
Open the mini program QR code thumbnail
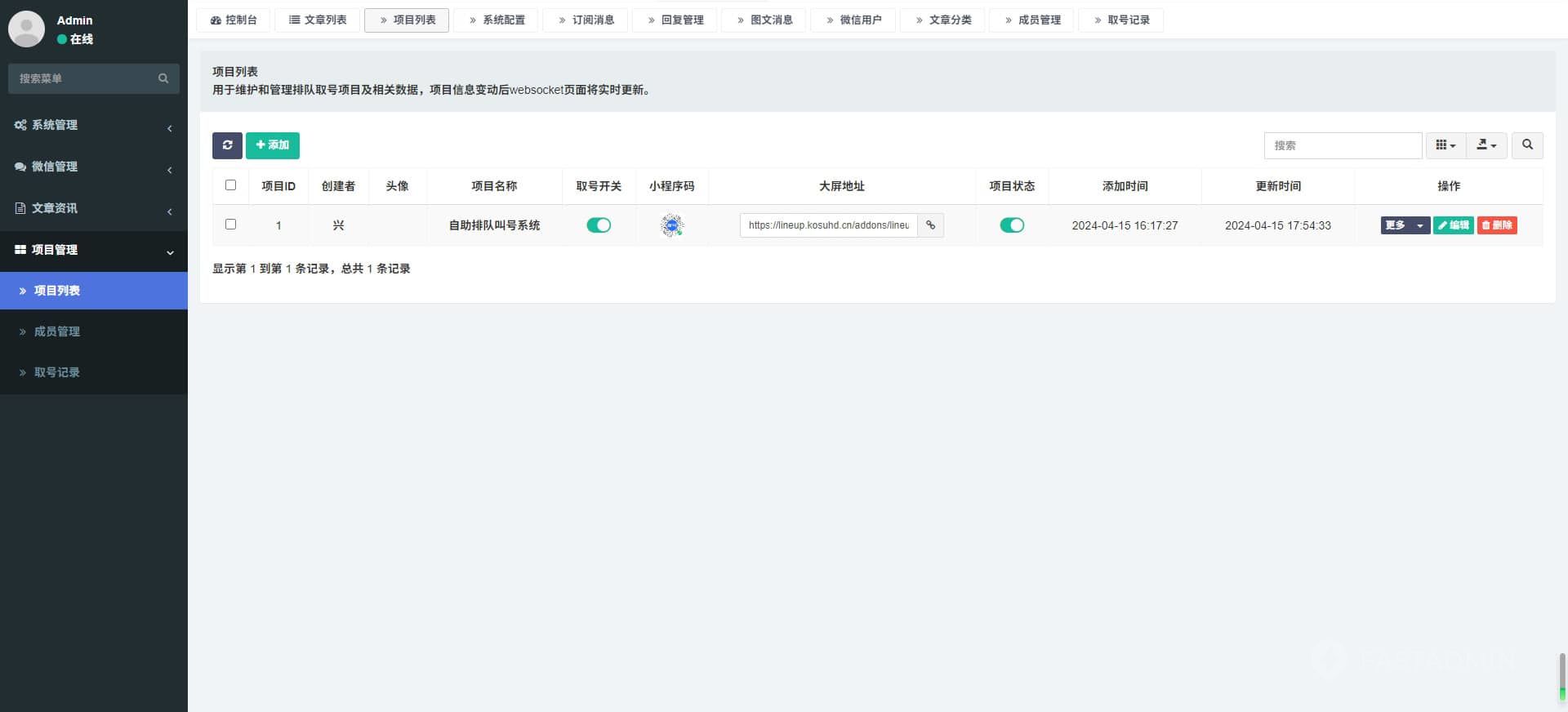[671, 225]
